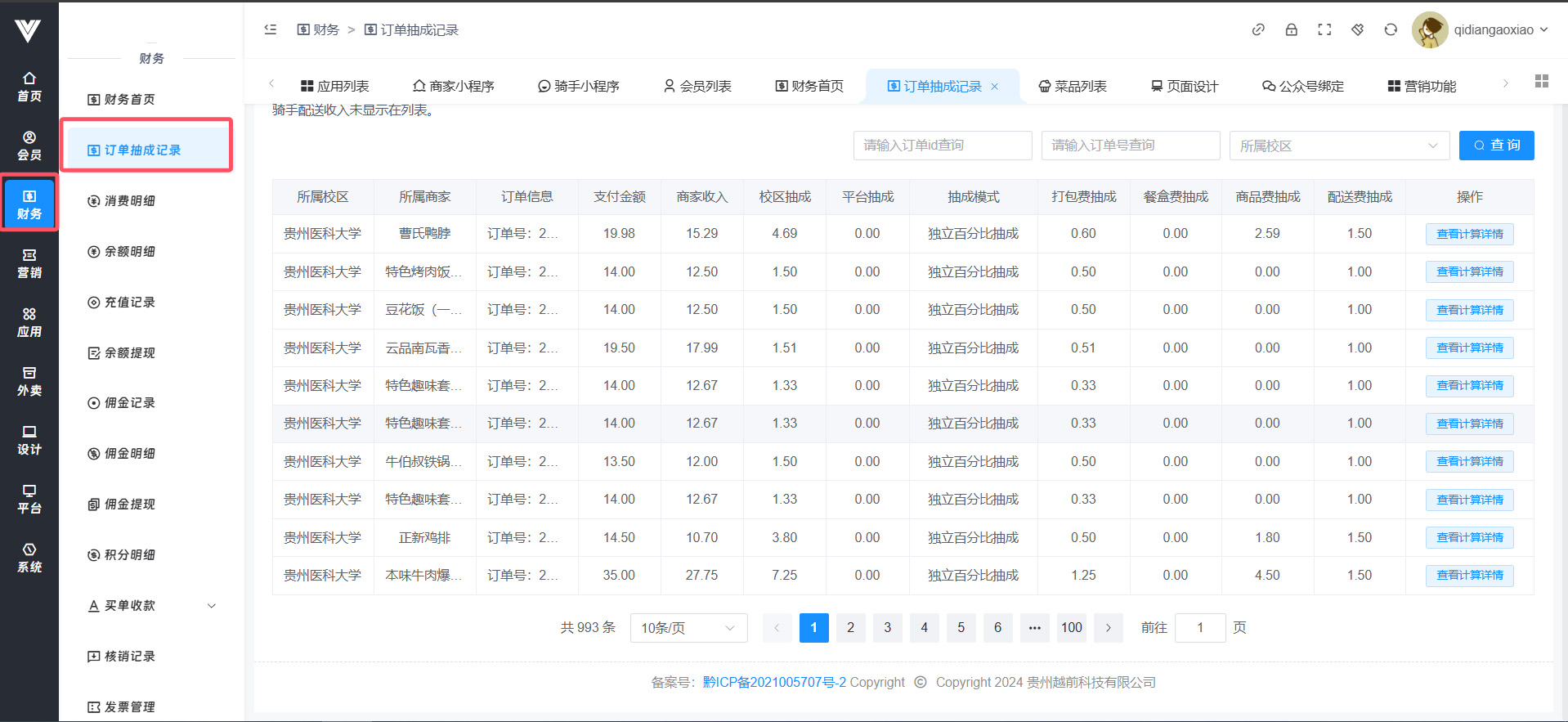The width and height of the screenshot is (1568, 722).
Task: Switch to the 菜品列表 tab
Action: (x=1072, y=87)
